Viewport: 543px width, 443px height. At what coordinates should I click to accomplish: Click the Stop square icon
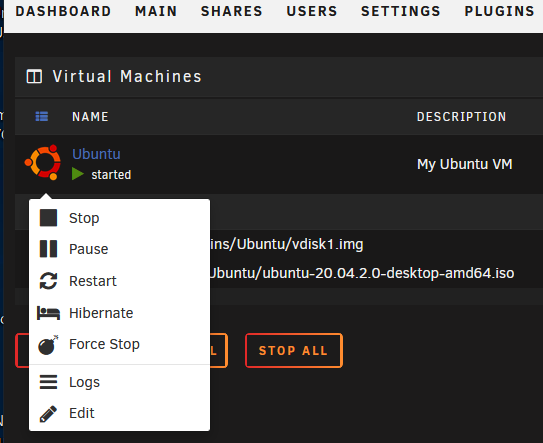[x=48, y=218]
